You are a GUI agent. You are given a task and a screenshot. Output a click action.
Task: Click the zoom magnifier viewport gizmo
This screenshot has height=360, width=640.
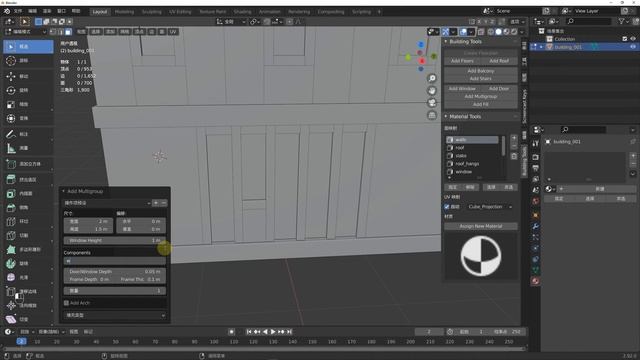pos(432,78)
